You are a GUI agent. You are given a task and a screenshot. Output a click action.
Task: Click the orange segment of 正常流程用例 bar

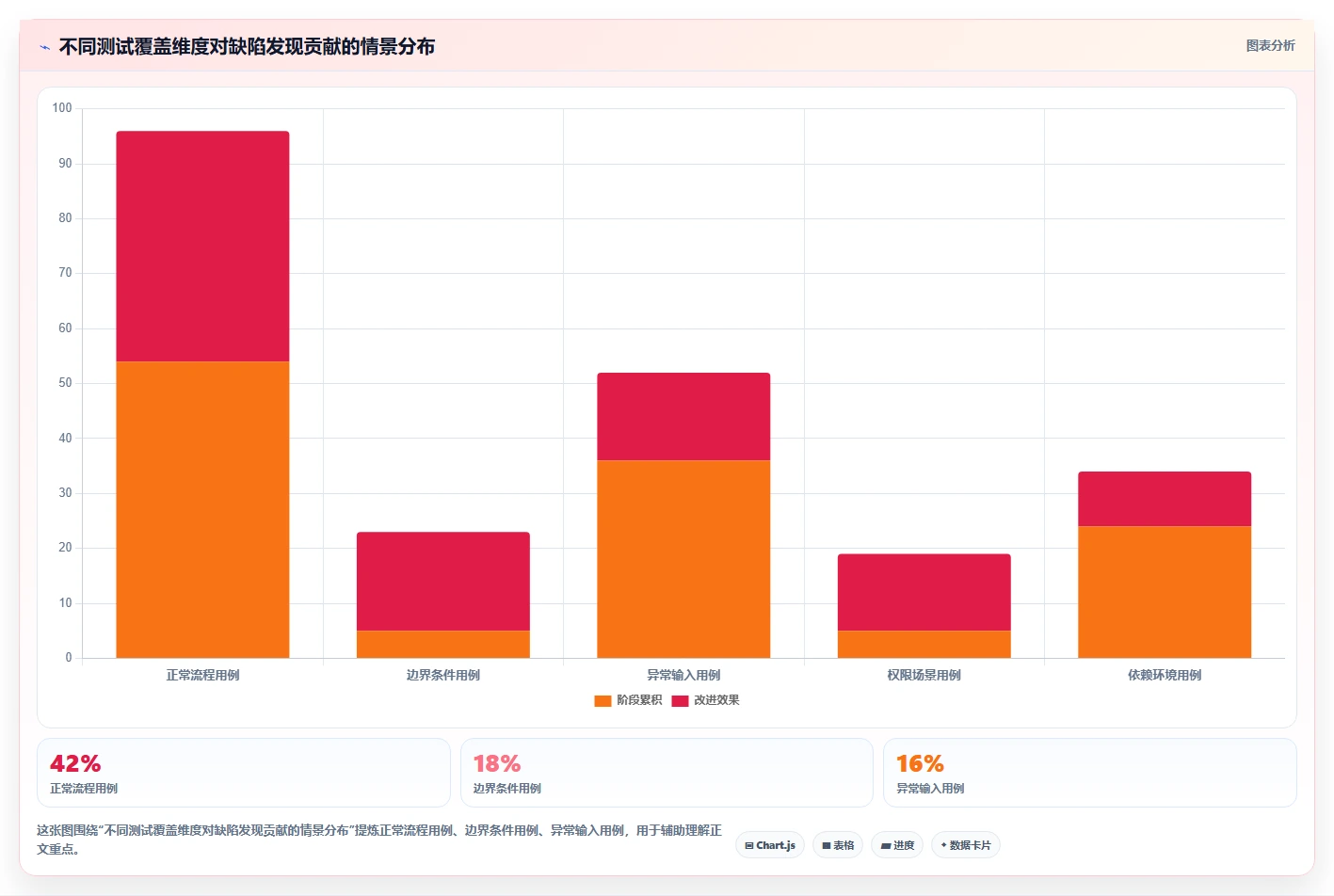pos(202,509)
